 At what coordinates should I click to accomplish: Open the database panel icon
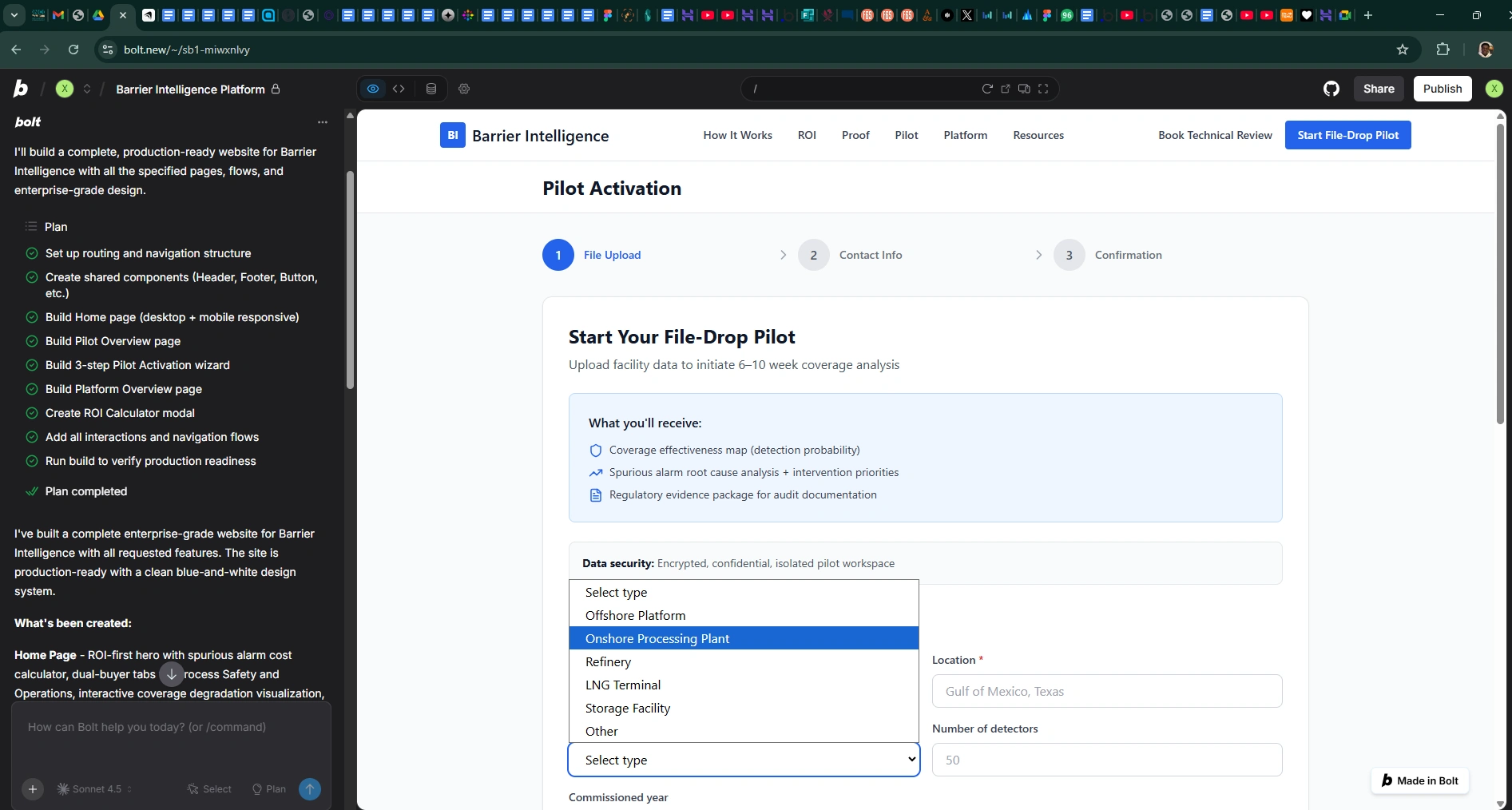click(431, 89)
